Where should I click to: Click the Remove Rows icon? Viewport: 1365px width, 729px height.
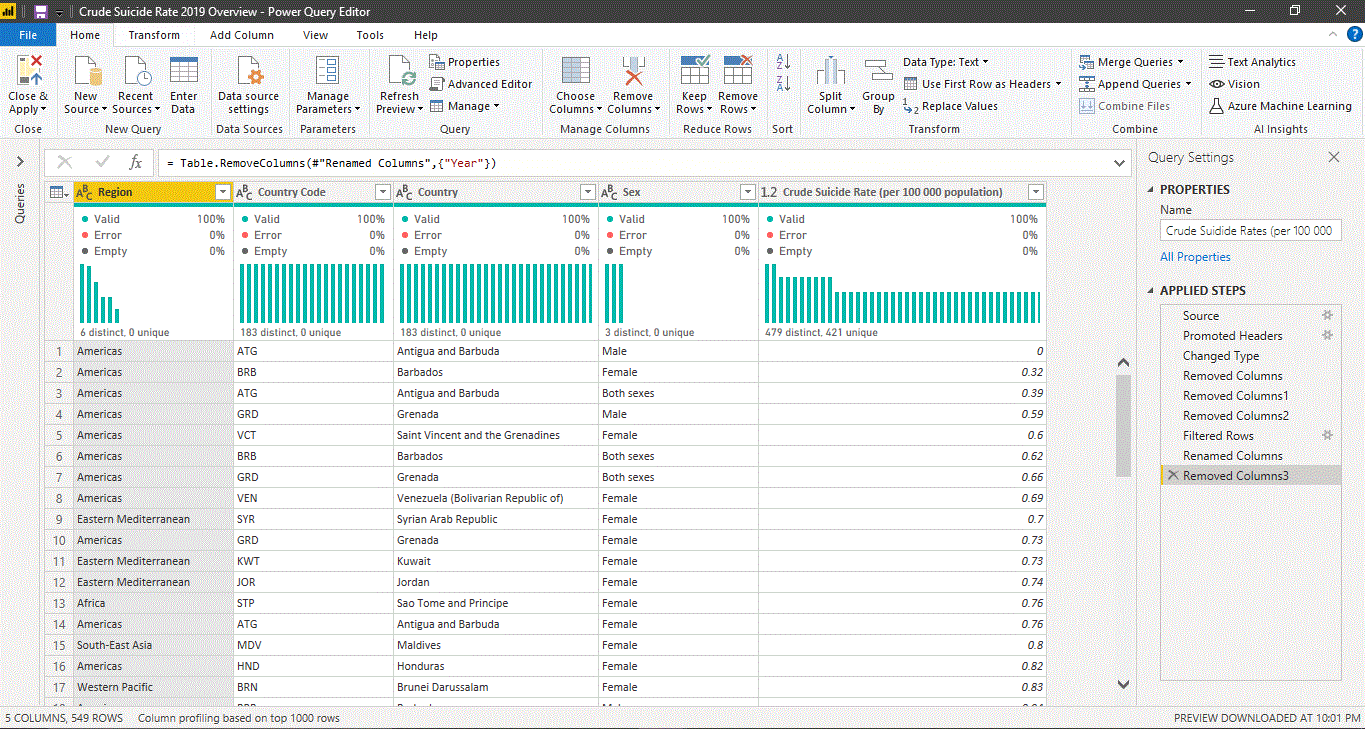[738, 72]
